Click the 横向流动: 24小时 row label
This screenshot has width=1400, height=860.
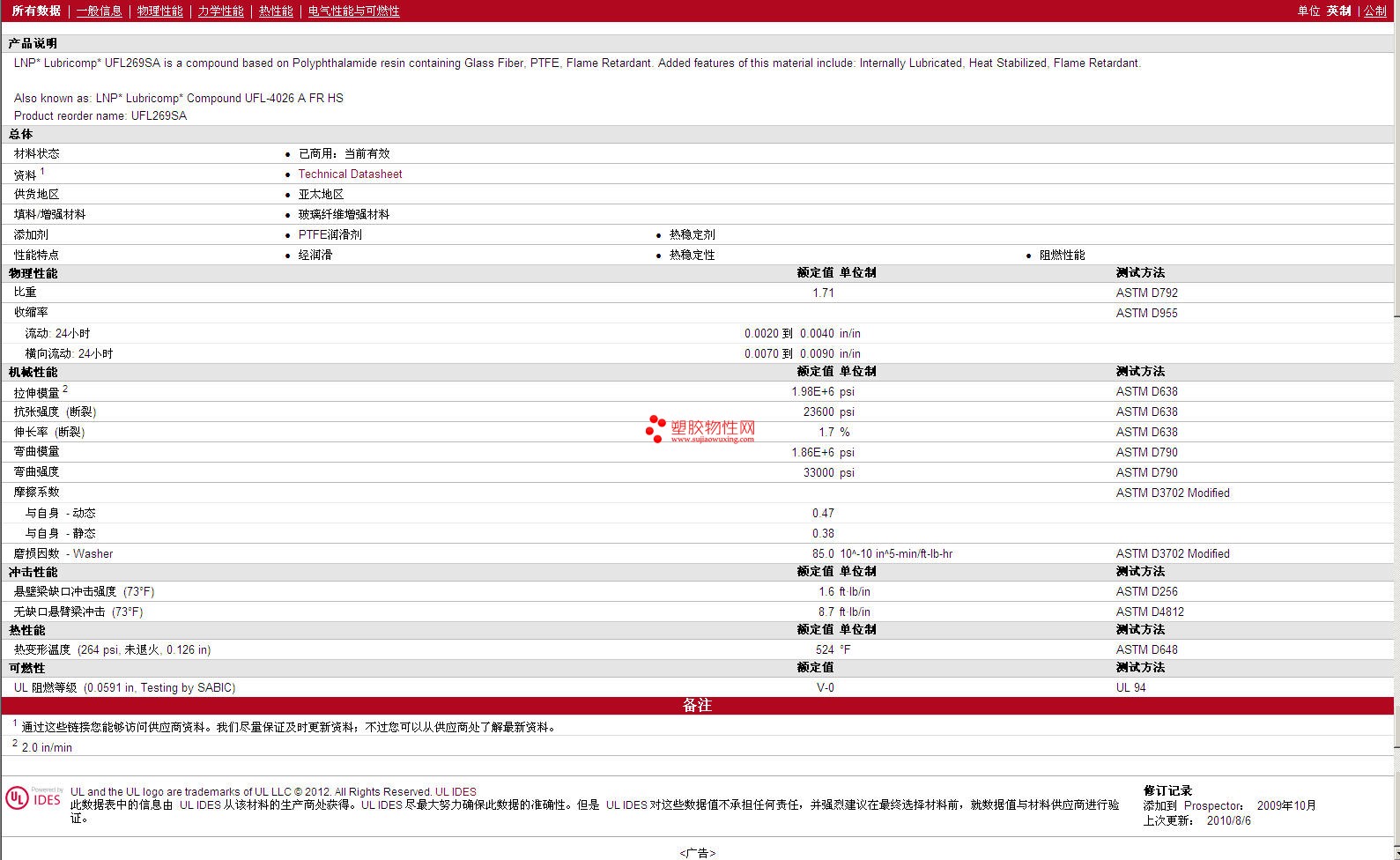coord(69,353)
